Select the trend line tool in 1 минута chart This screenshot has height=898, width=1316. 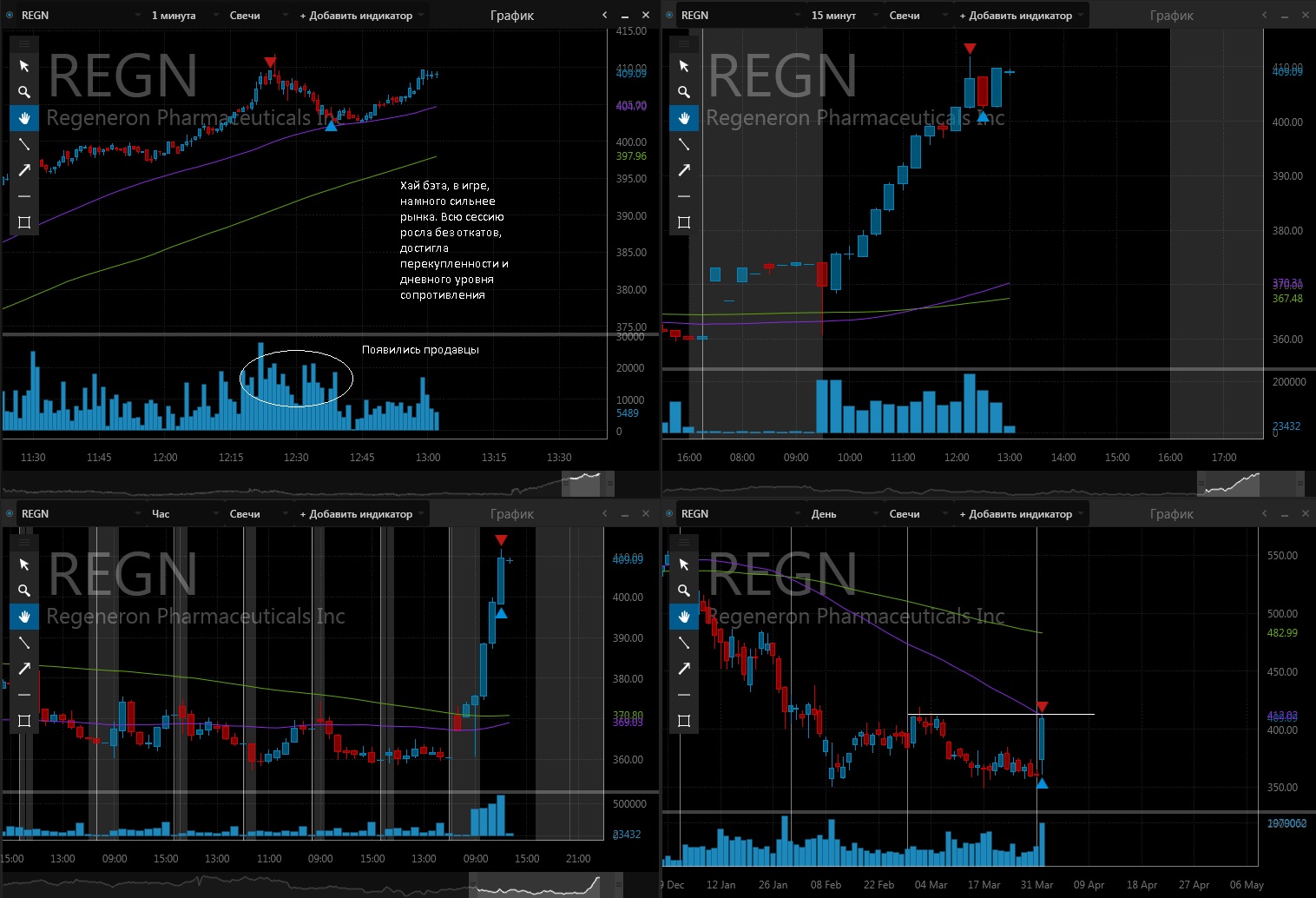click(24, 144)
